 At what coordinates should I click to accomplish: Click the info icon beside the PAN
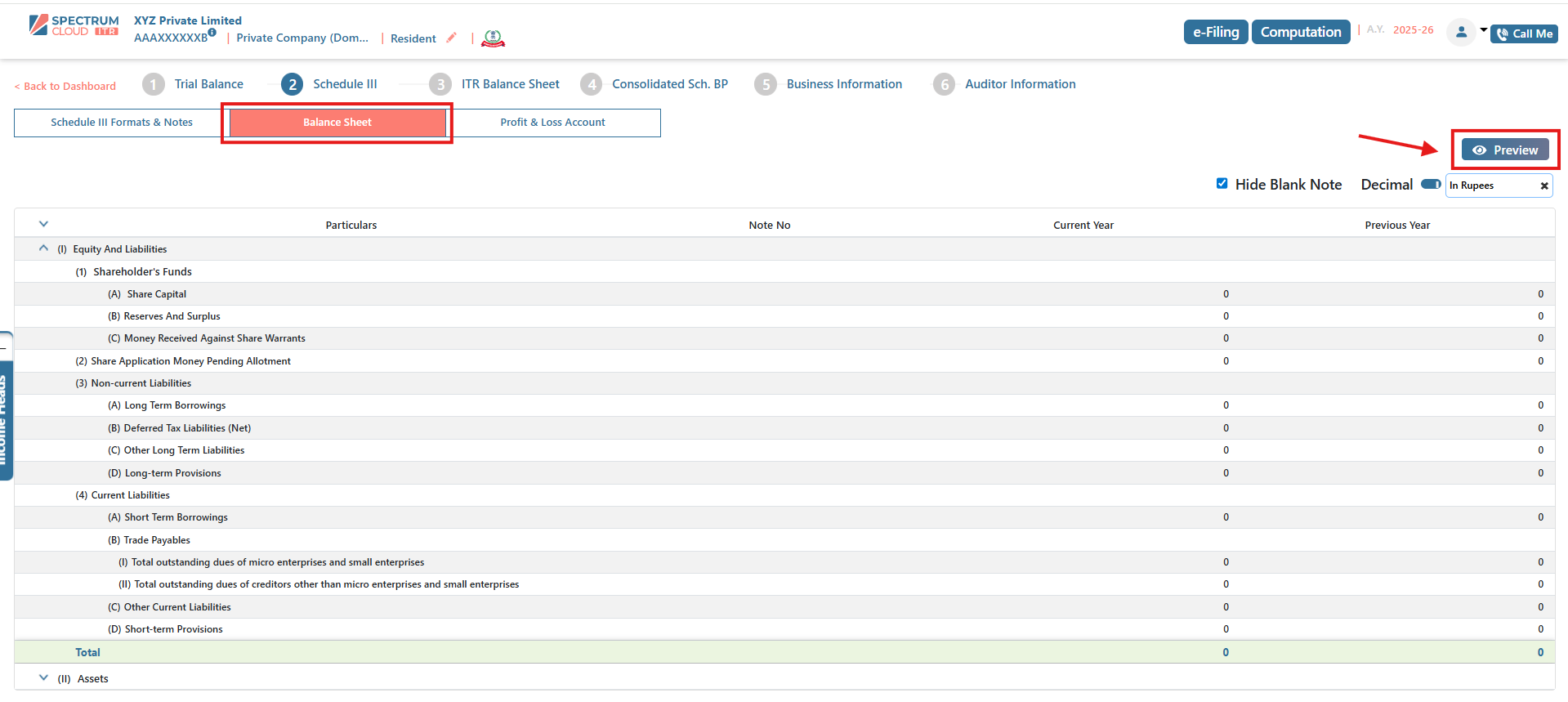pyautogui.click(x=212, y=33)
